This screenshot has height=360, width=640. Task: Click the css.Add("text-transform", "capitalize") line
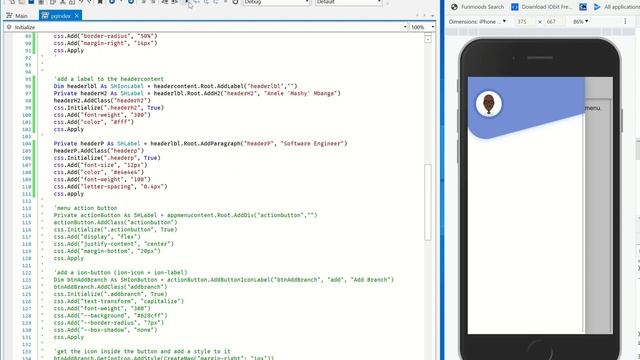tap(119, 301)
